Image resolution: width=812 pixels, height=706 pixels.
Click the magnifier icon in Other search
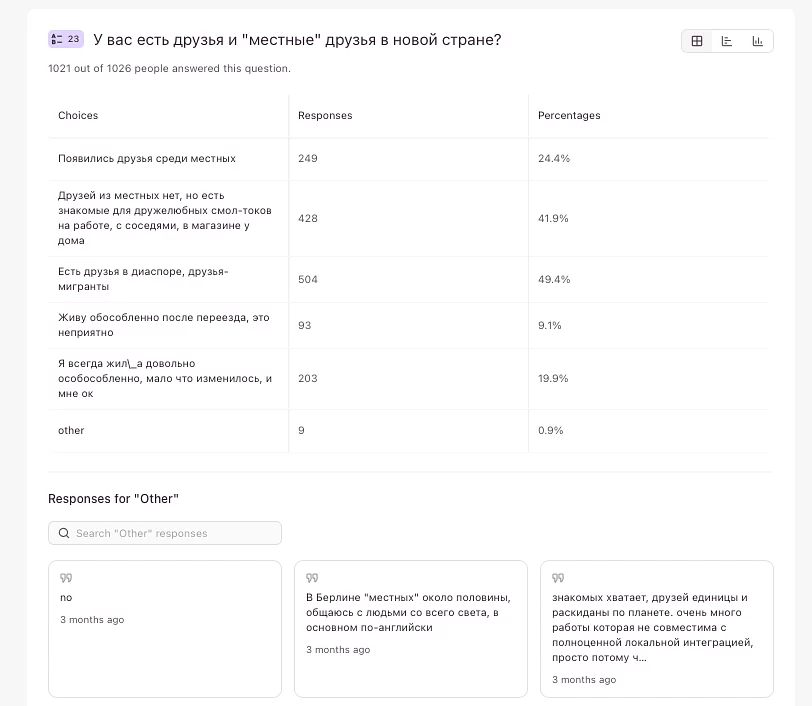click(x=64, y=533)
